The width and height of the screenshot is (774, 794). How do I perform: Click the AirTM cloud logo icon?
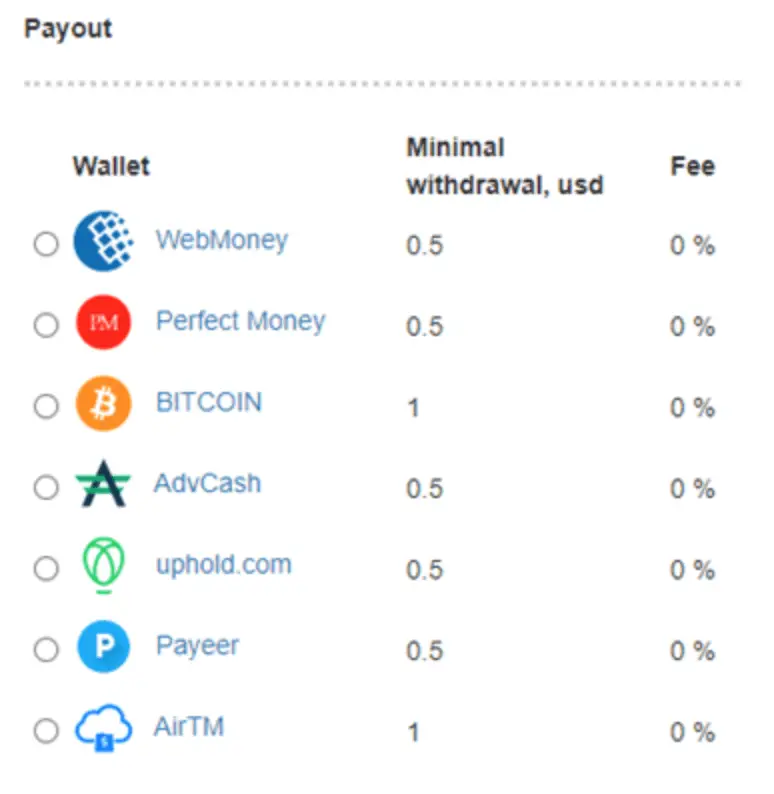coord(104,728)
